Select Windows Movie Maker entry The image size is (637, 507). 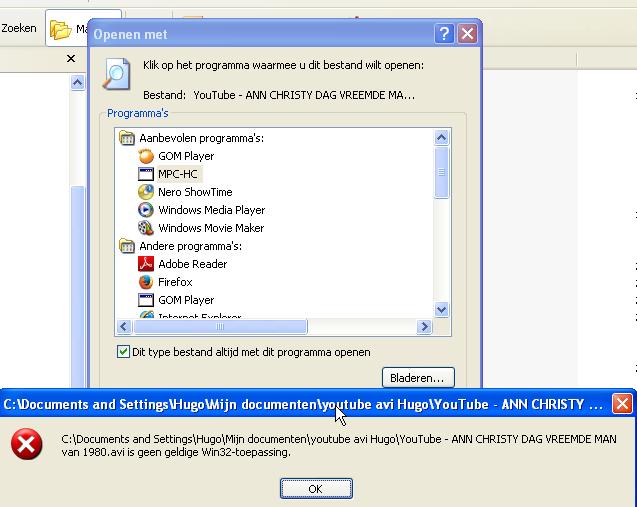coord(211,228)
